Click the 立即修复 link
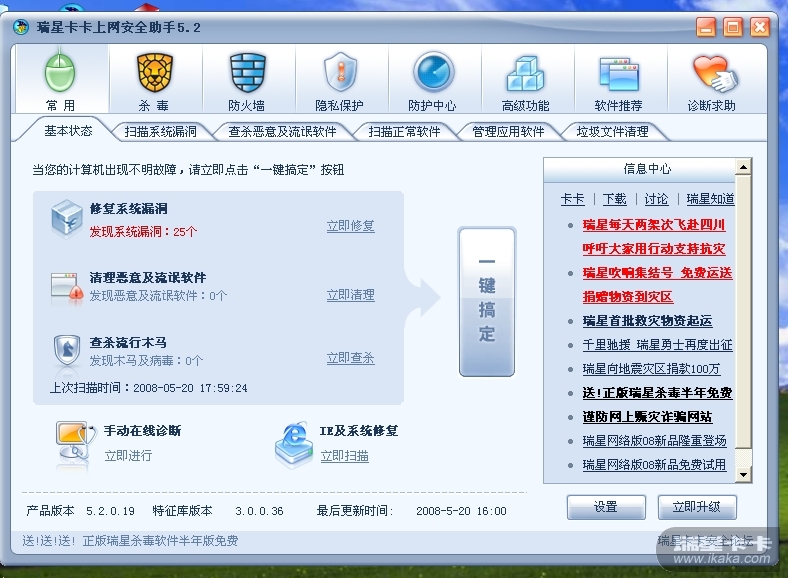 (351, 226)
